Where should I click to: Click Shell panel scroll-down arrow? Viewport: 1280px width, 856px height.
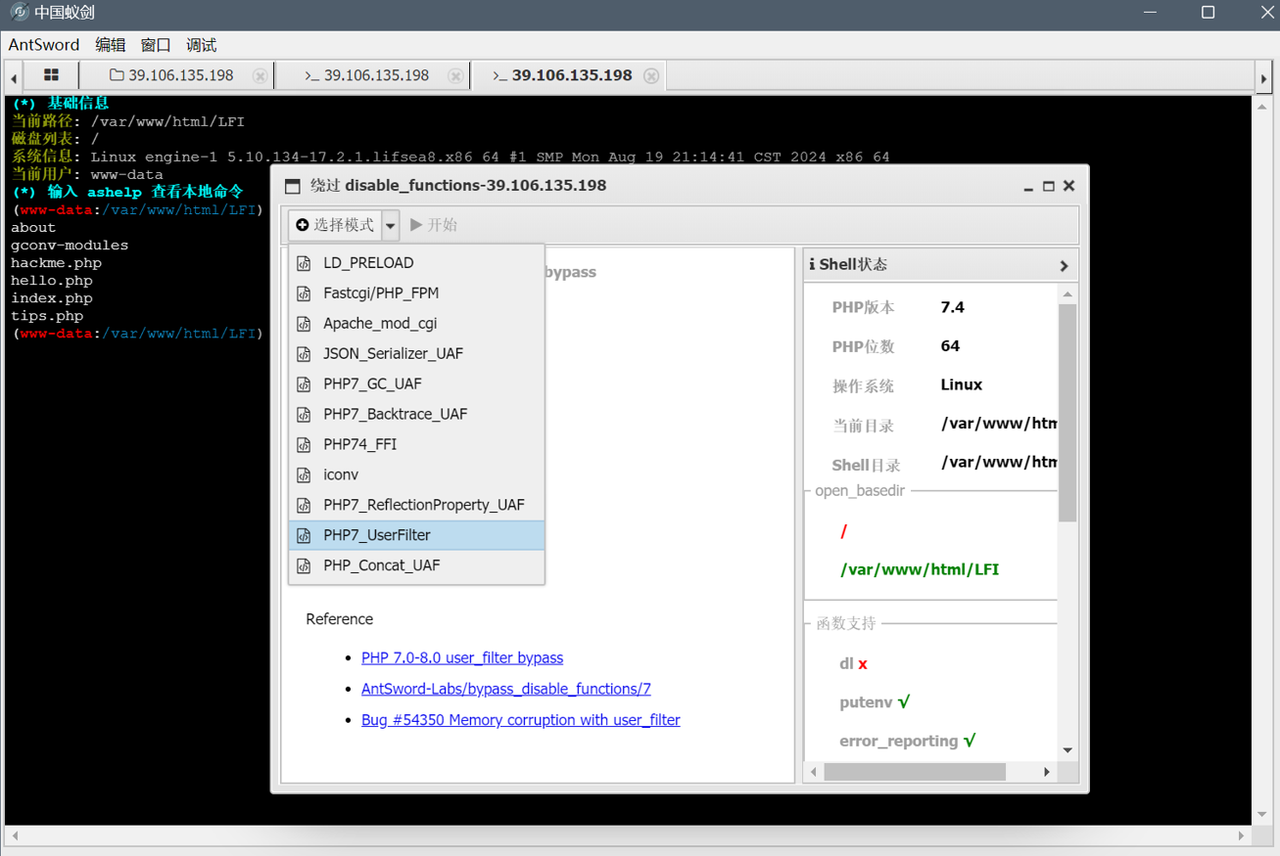(1067, 751)
